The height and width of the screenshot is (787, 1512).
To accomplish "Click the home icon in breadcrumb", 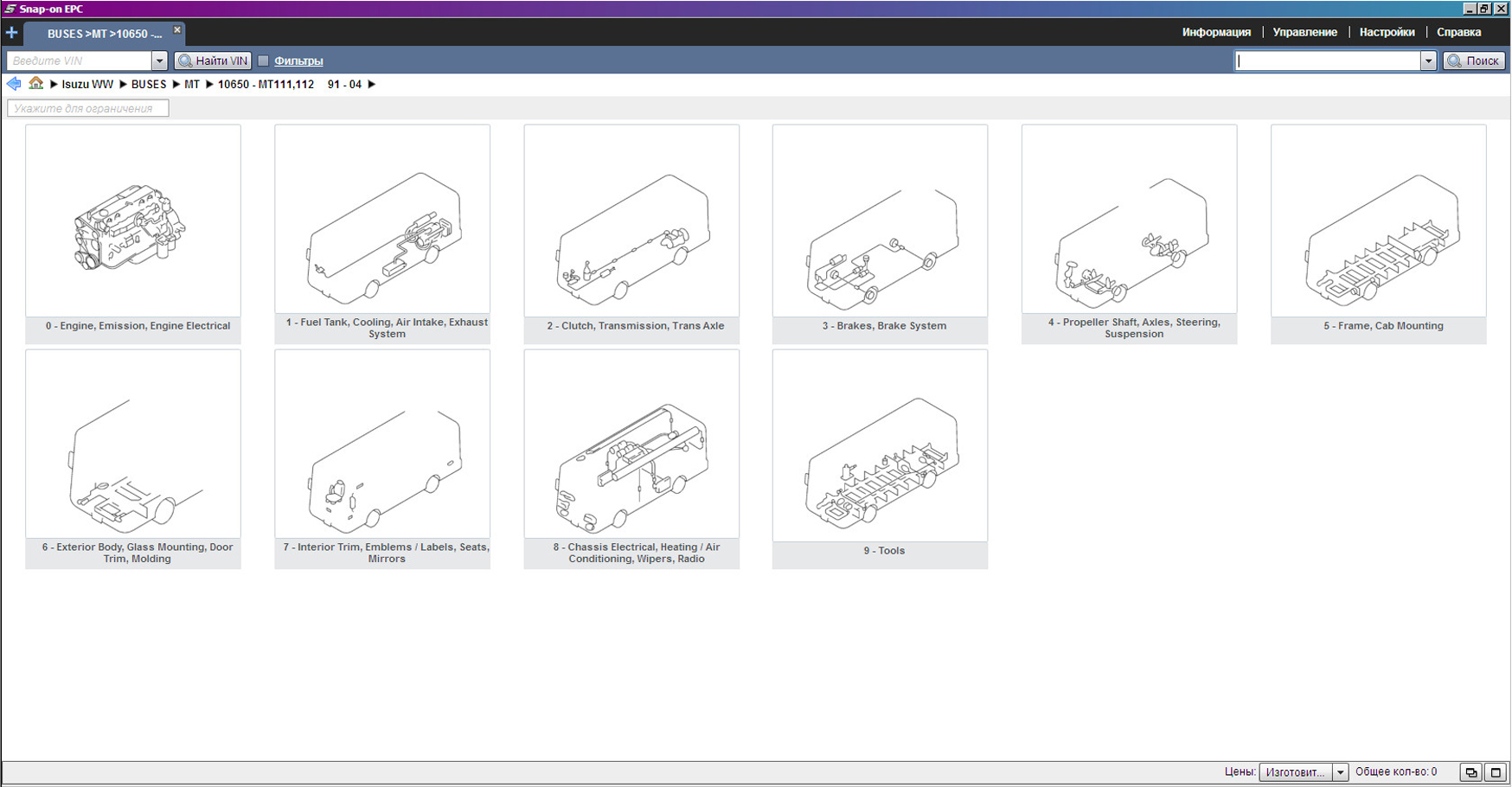I will click(x=35, y=84).
